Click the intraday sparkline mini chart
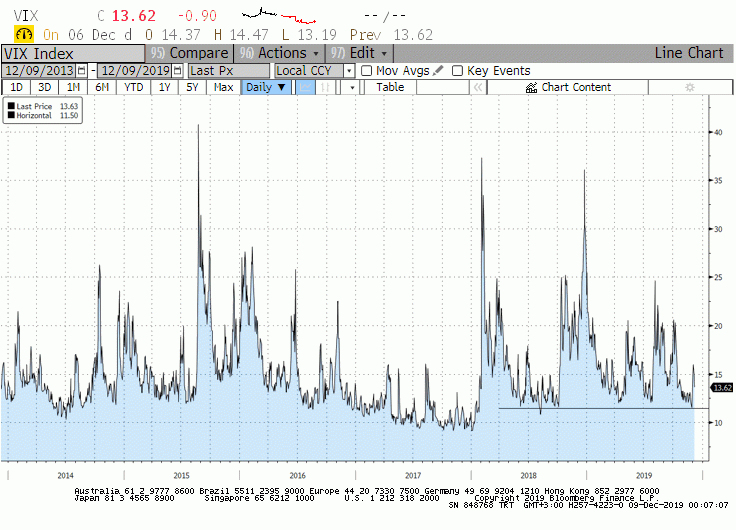This screenshot has width=736, height=530. click(279, 15)
